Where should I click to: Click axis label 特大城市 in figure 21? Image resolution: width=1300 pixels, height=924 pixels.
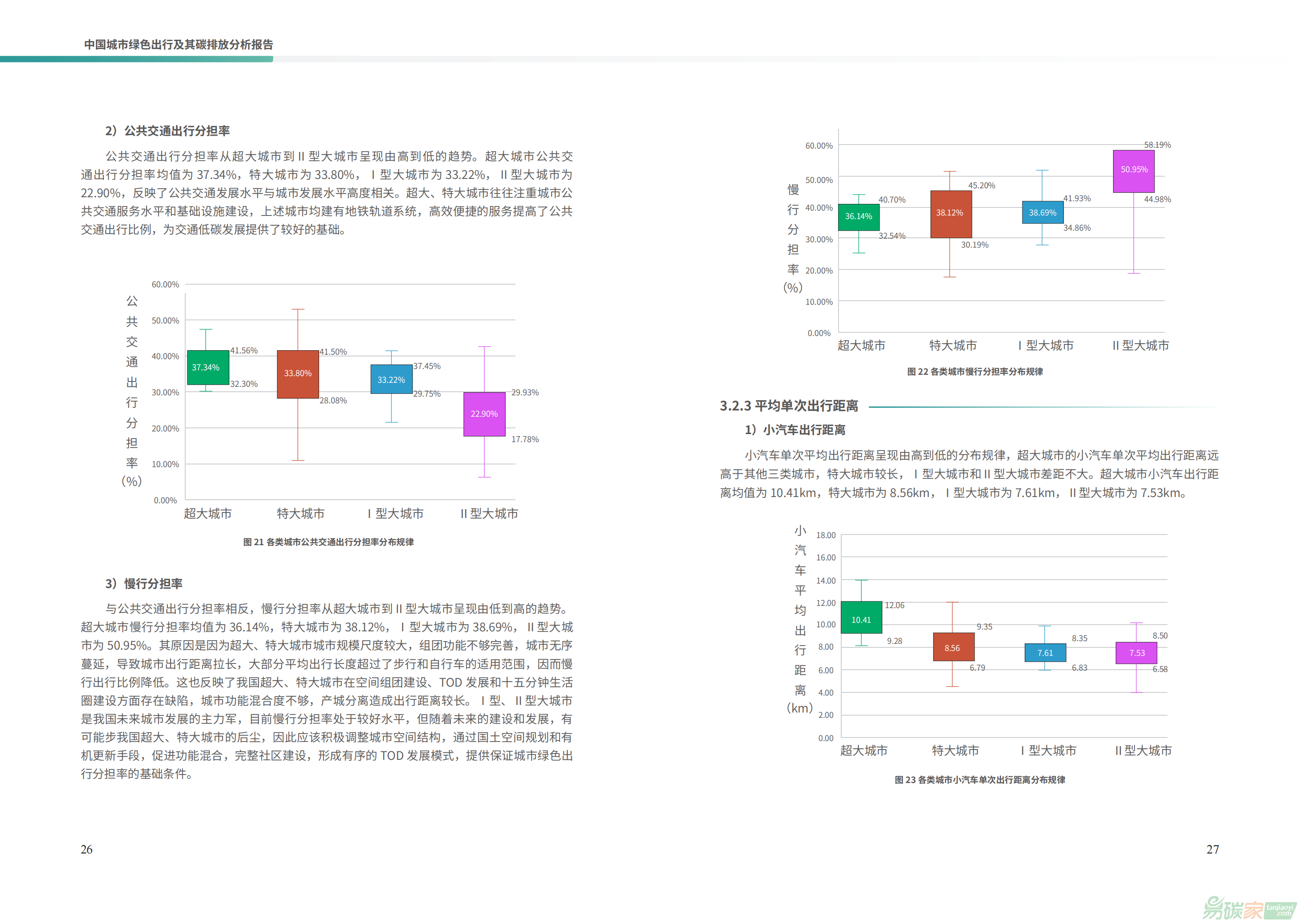coord(300,514)
